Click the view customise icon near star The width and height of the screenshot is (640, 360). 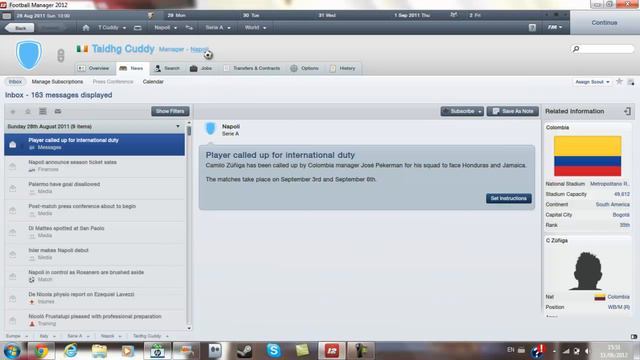pyautogui.click(x=631, y=82)
